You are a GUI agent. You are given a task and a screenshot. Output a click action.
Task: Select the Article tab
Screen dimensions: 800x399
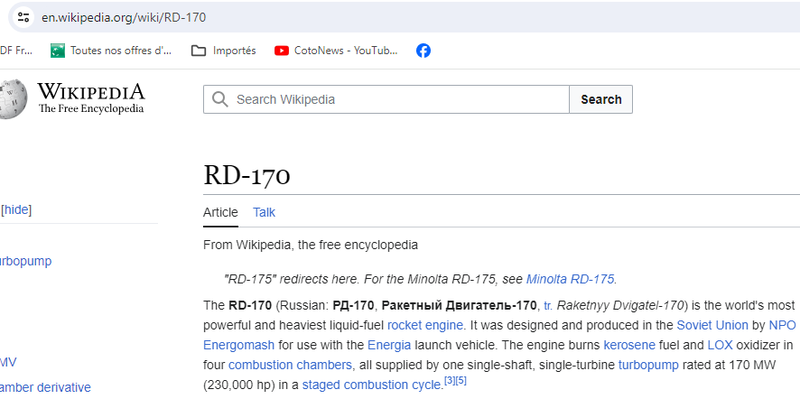point(220,212)
